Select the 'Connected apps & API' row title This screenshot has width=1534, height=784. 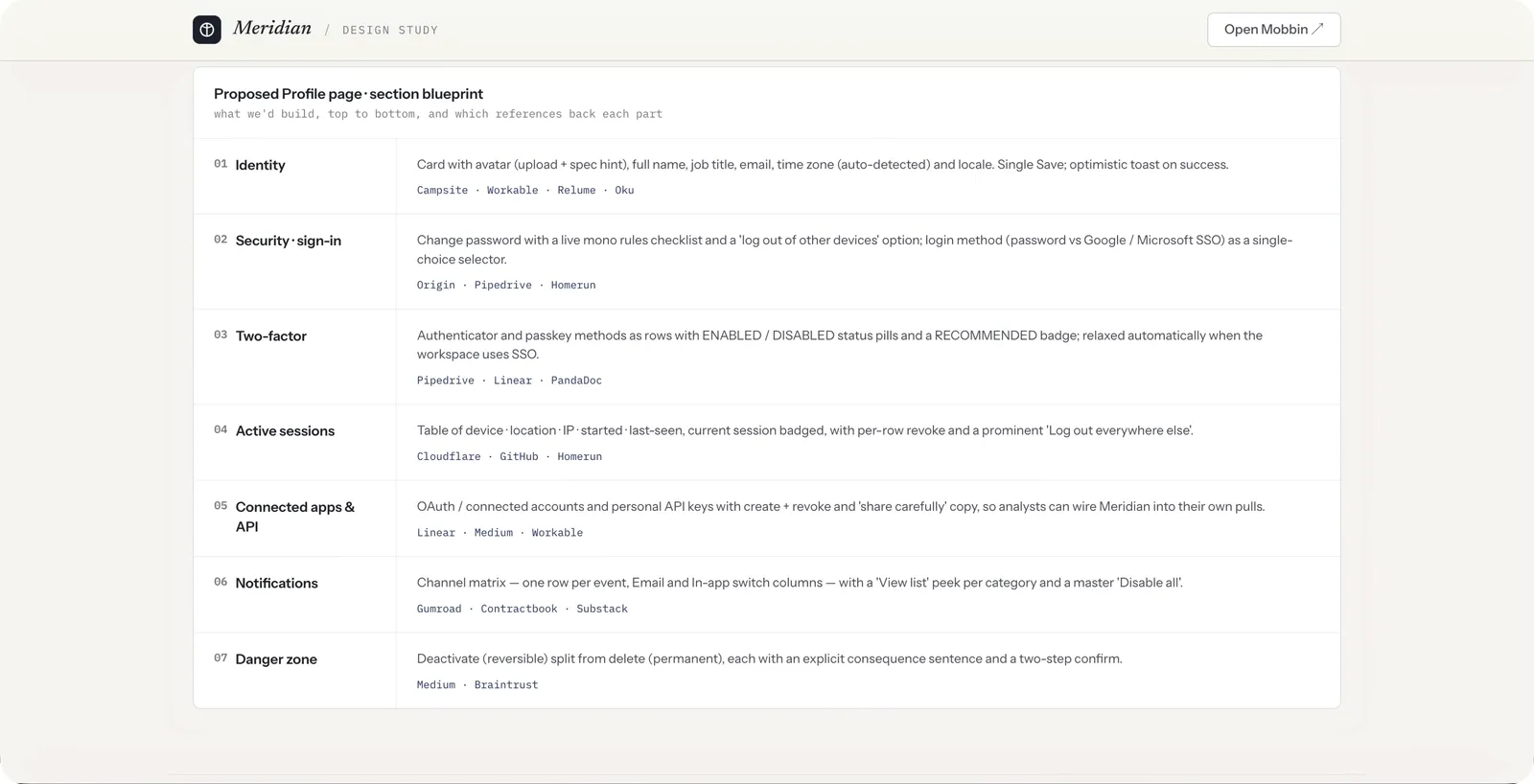pyautogui.click(x=295, y=517)
